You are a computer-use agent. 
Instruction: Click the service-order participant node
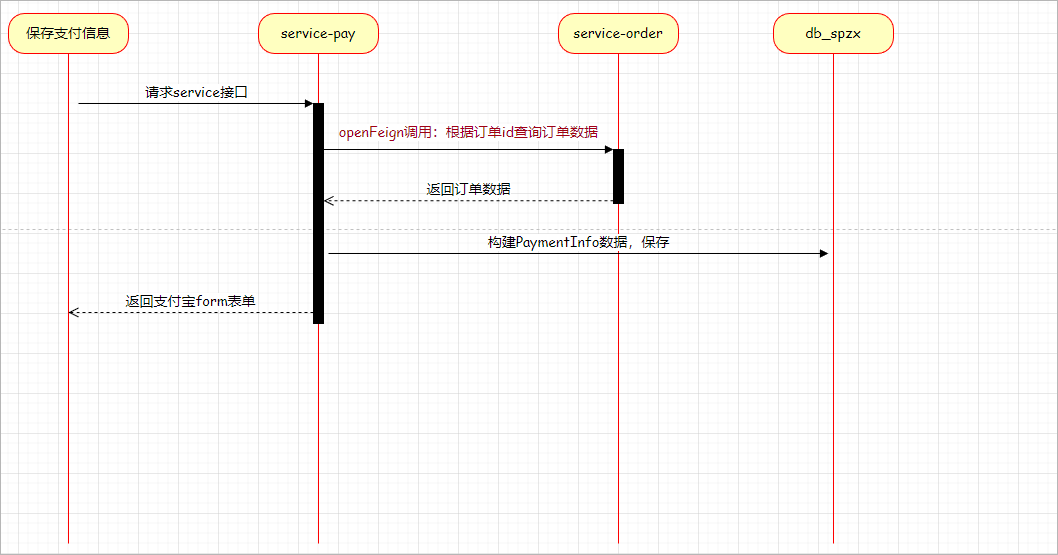618,34
